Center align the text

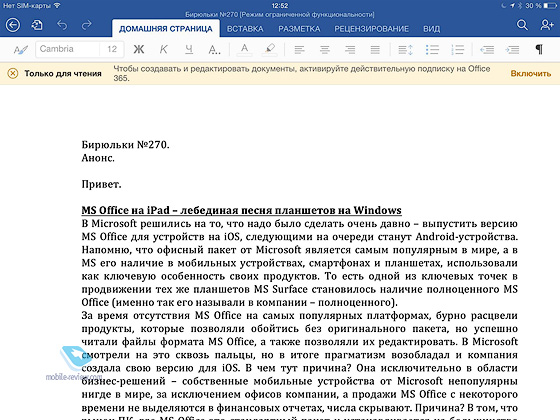(x=325, y=49)
